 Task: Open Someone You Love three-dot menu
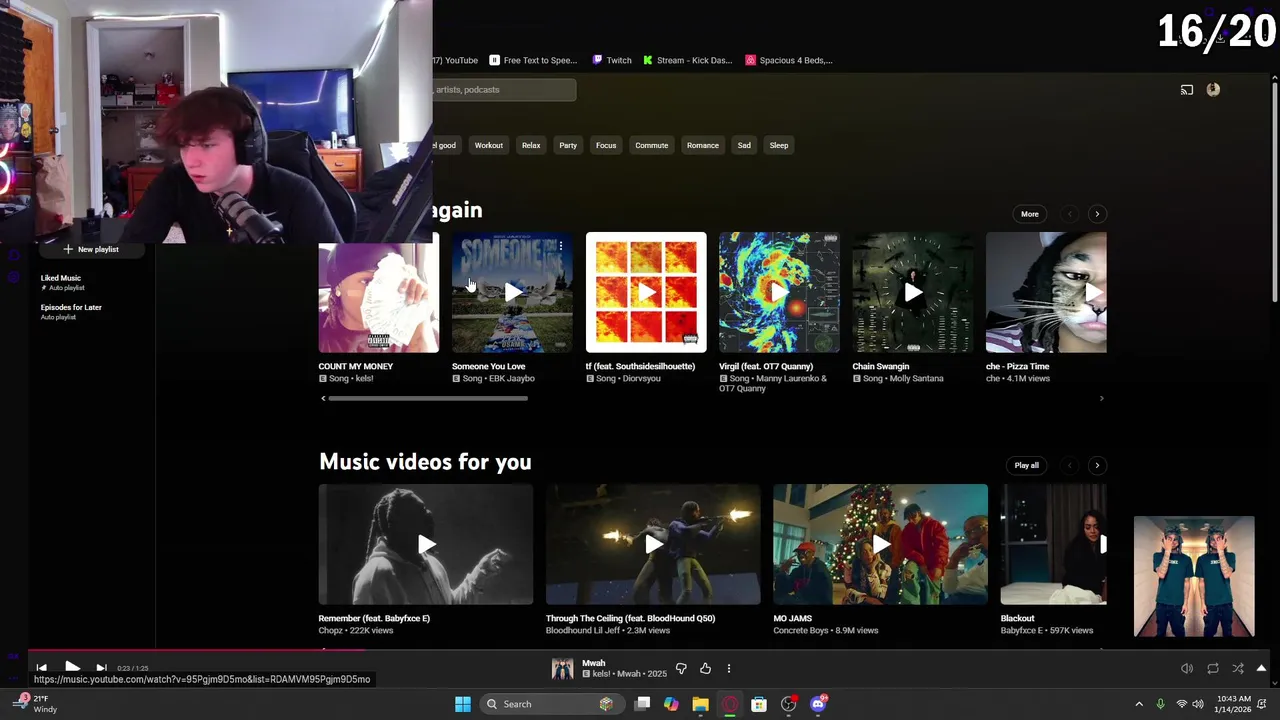click(x=561, y=245)
